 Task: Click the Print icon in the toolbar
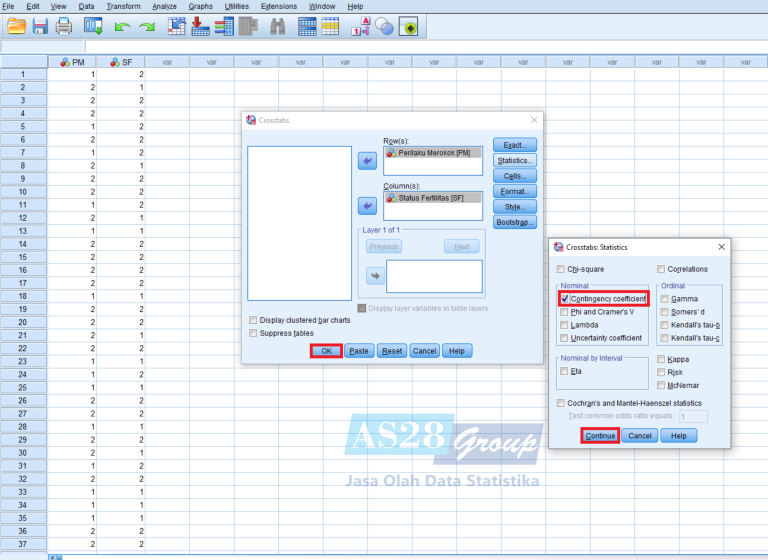coord(64,28)
